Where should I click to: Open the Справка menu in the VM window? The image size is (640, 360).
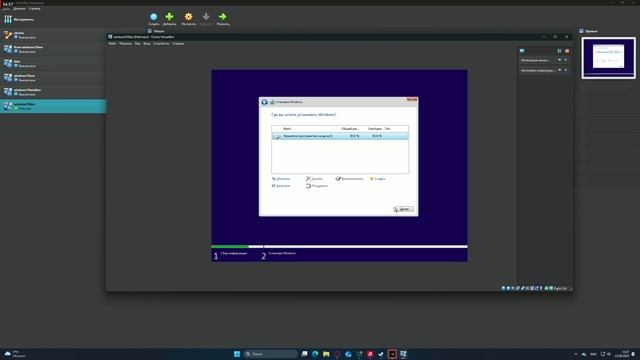click(178, 43)
